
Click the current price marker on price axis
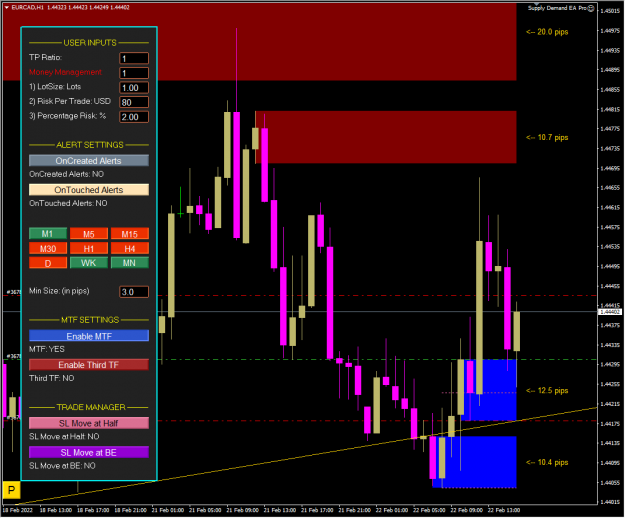pos(611,312)
